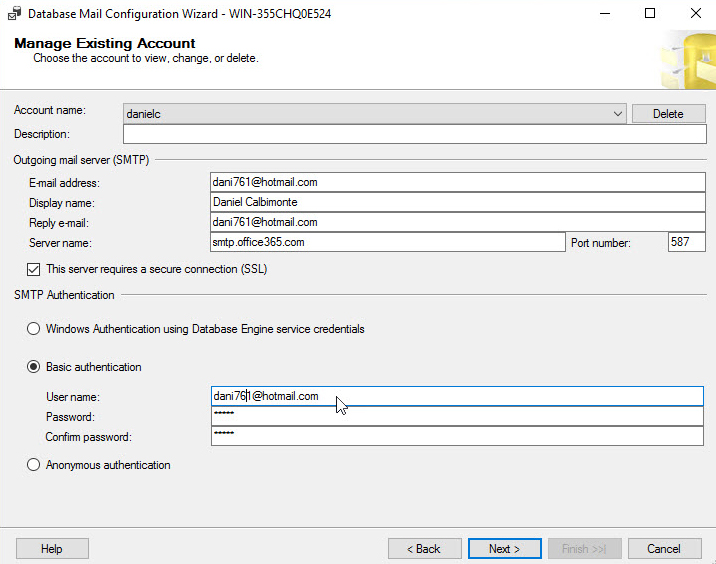Open Help for this wizard

coord(52,549)
